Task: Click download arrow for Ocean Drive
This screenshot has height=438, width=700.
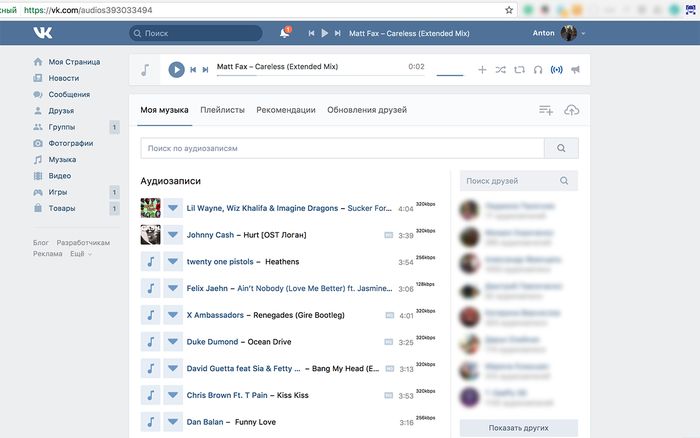Action: tap(173, 342)
